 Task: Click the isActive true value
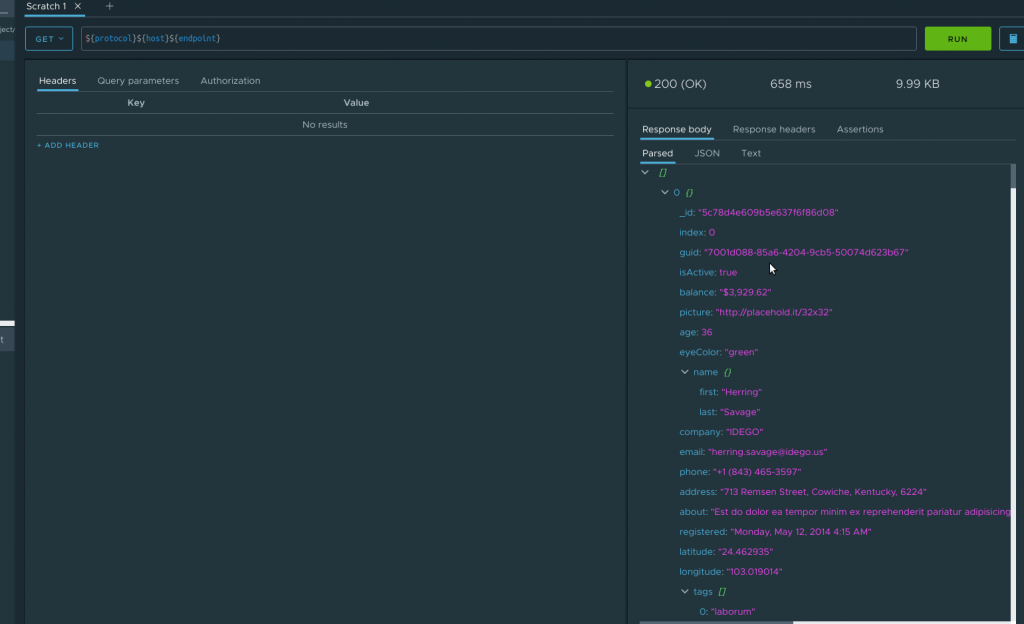pos(728,272)
